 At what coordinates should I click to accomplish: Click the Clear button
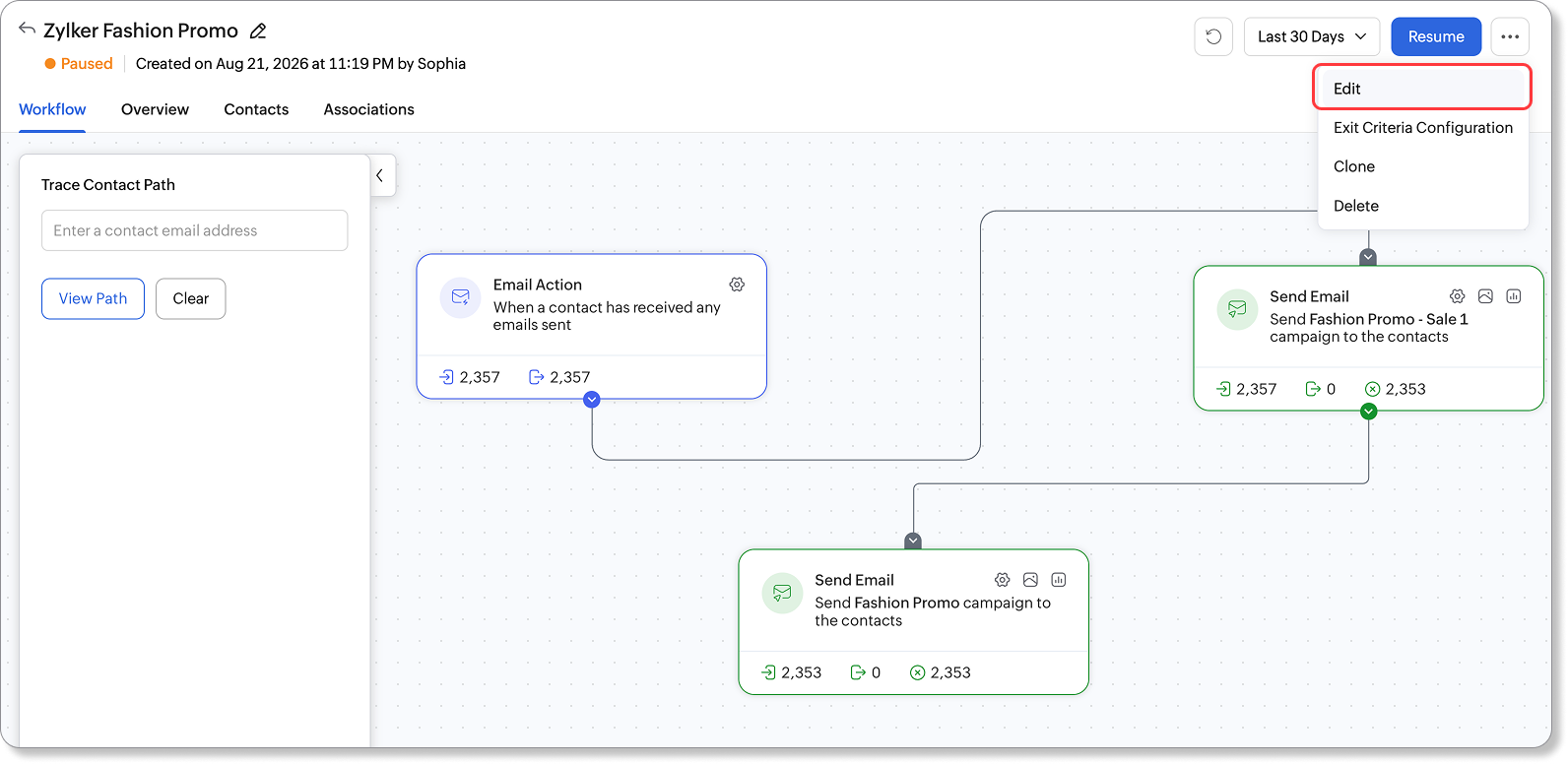tap(191, 298)
